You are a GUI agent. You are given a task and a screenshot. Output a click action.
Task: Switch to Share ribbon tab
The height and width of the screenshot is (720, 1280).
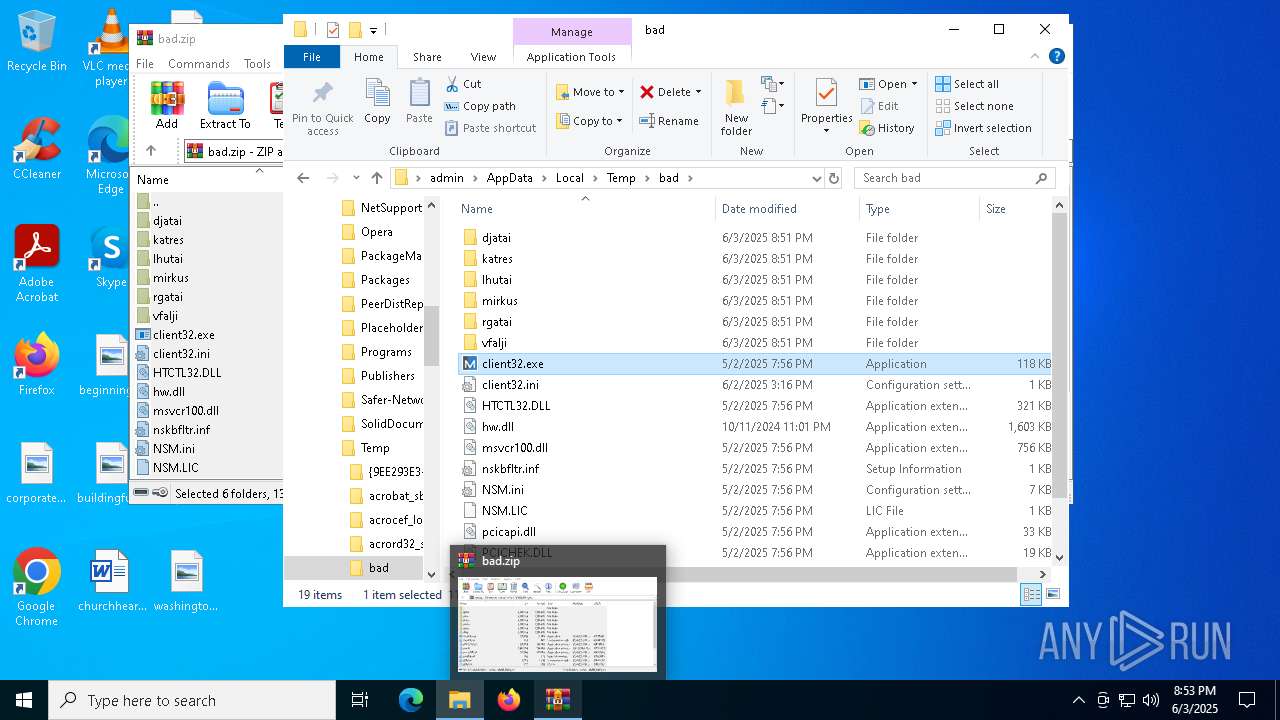(x=427, y=57)
